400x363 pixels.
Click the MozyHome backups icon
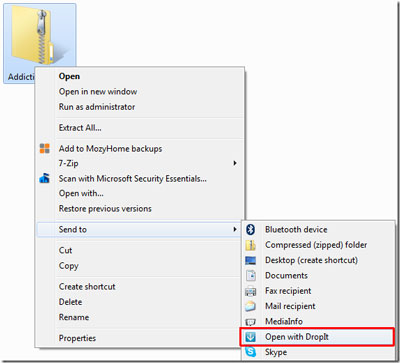tap(45, 148)
